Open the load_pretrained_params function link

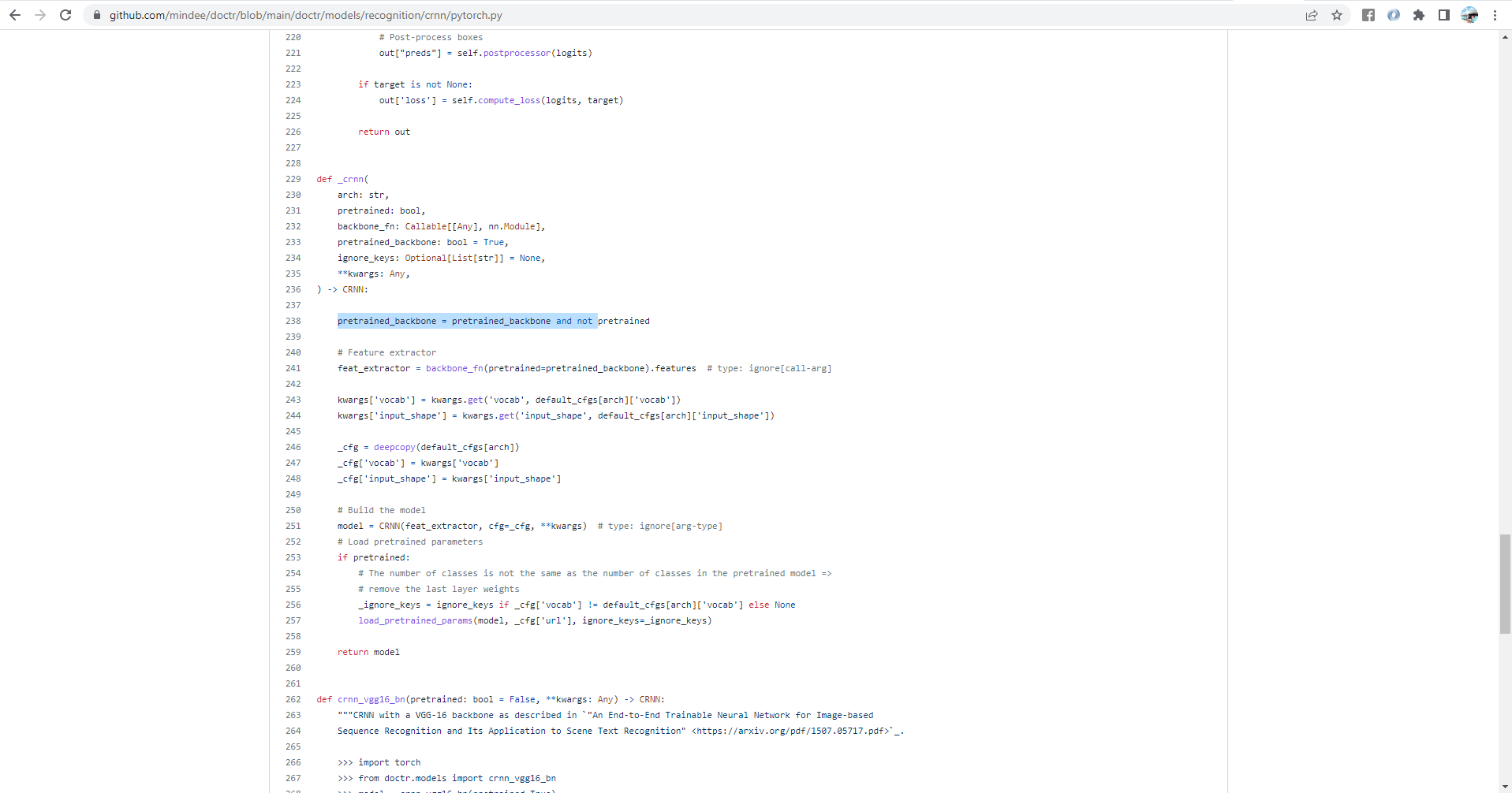414,620
